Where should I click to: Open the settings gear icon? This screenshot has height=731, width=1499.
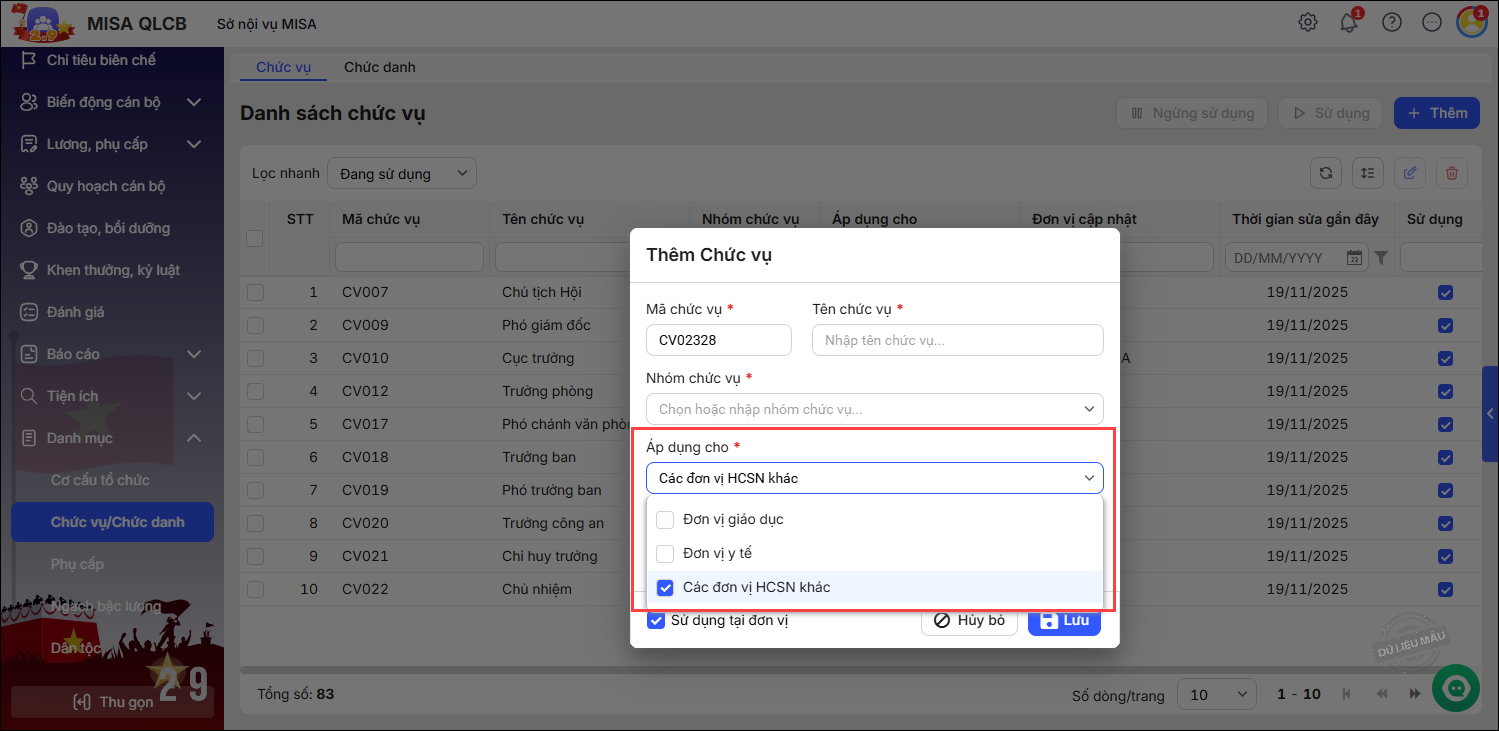click(1307, 22)
